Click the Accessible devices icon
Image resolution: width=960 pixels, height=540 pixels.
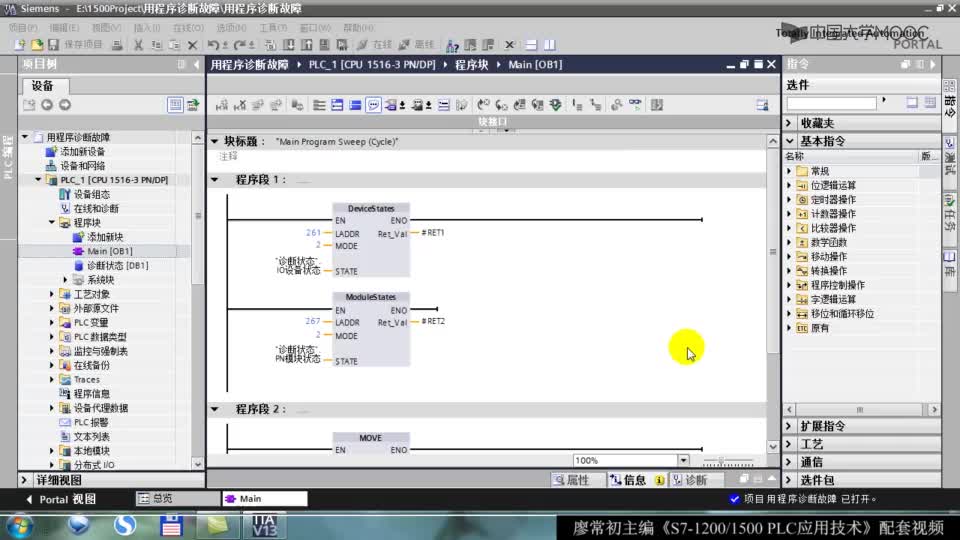pos(452,45)
